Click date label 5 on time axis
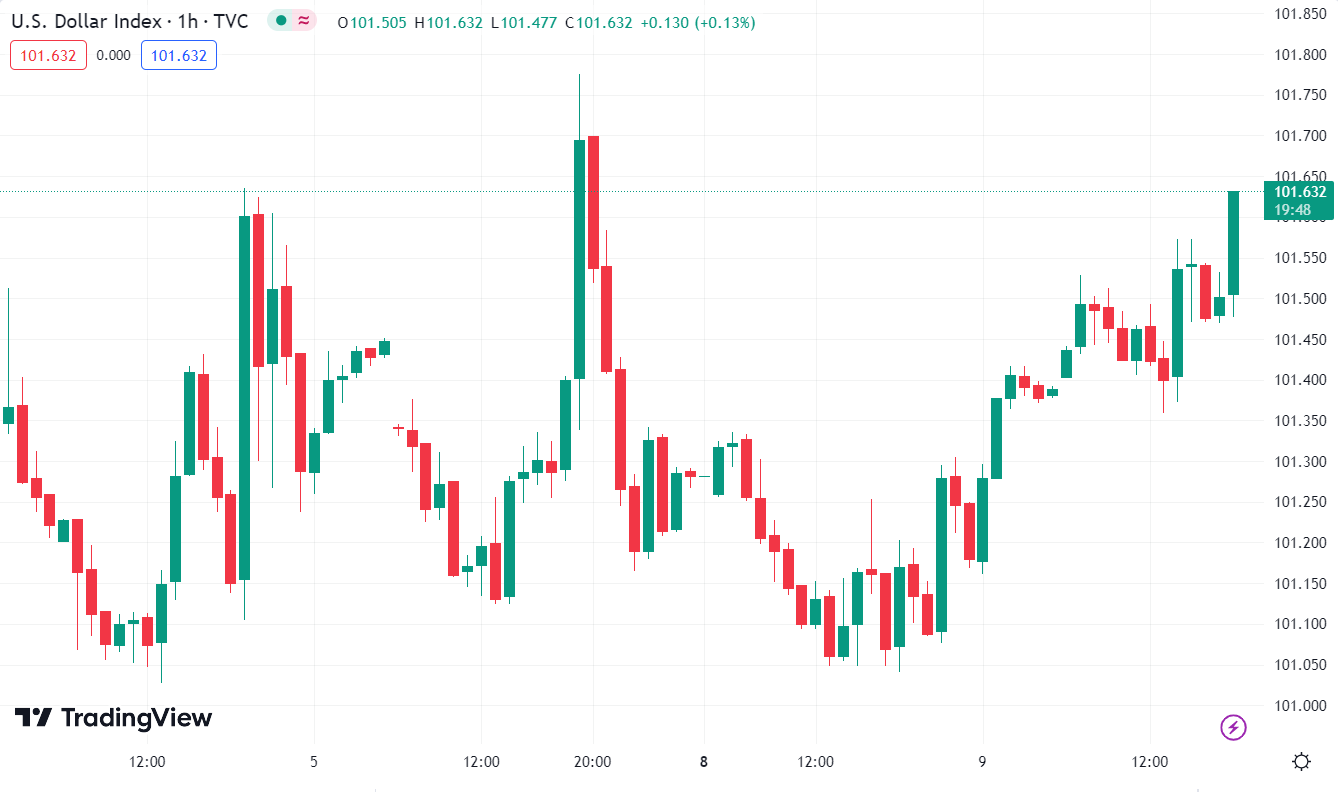 click(314, 762)
